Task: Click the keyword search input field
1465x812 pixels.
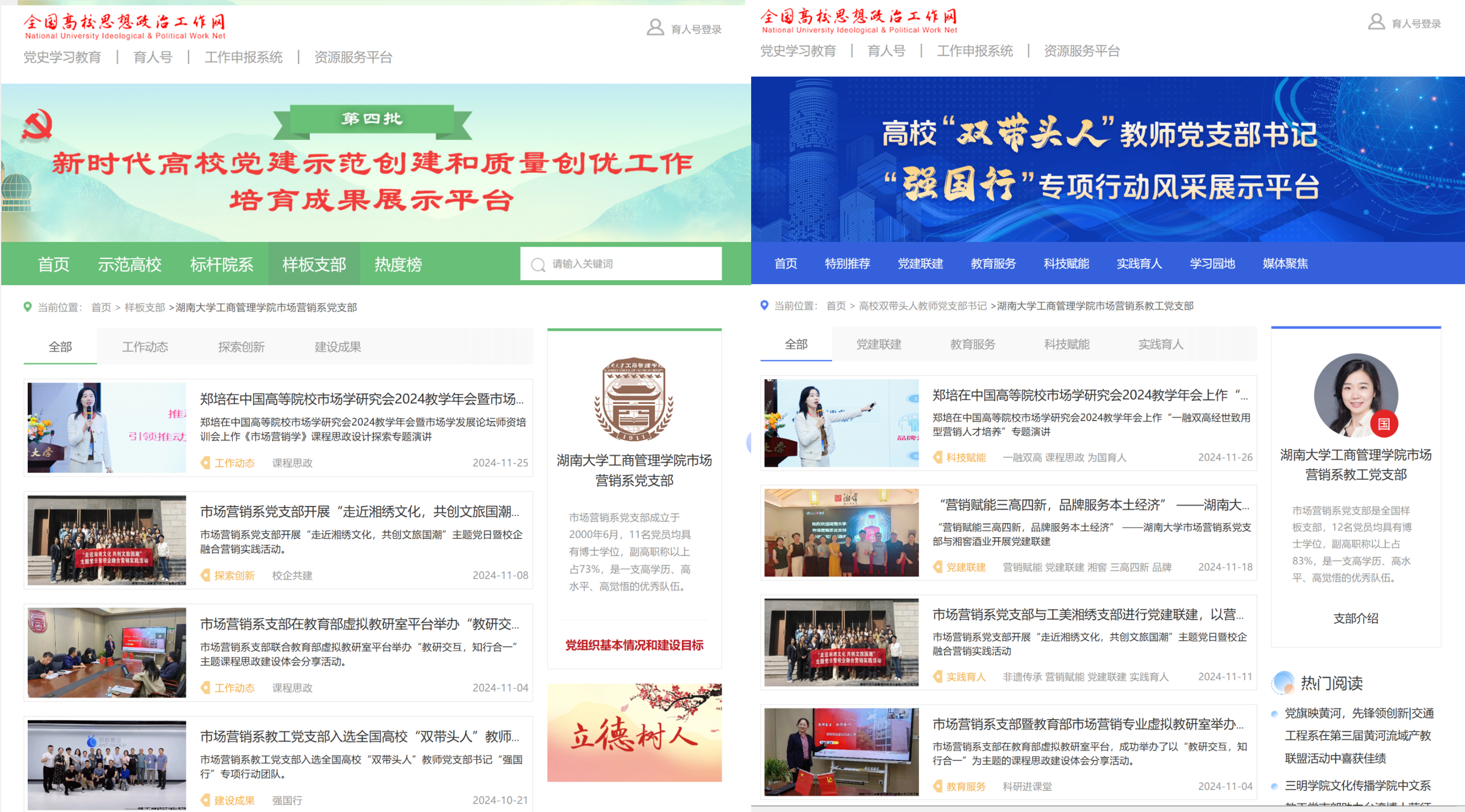Action: 621,264
